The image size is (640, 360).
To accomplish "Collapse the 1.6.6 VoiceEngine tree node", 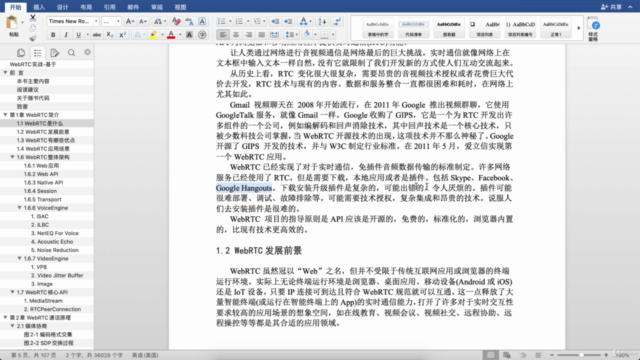I will pos(19,208).
